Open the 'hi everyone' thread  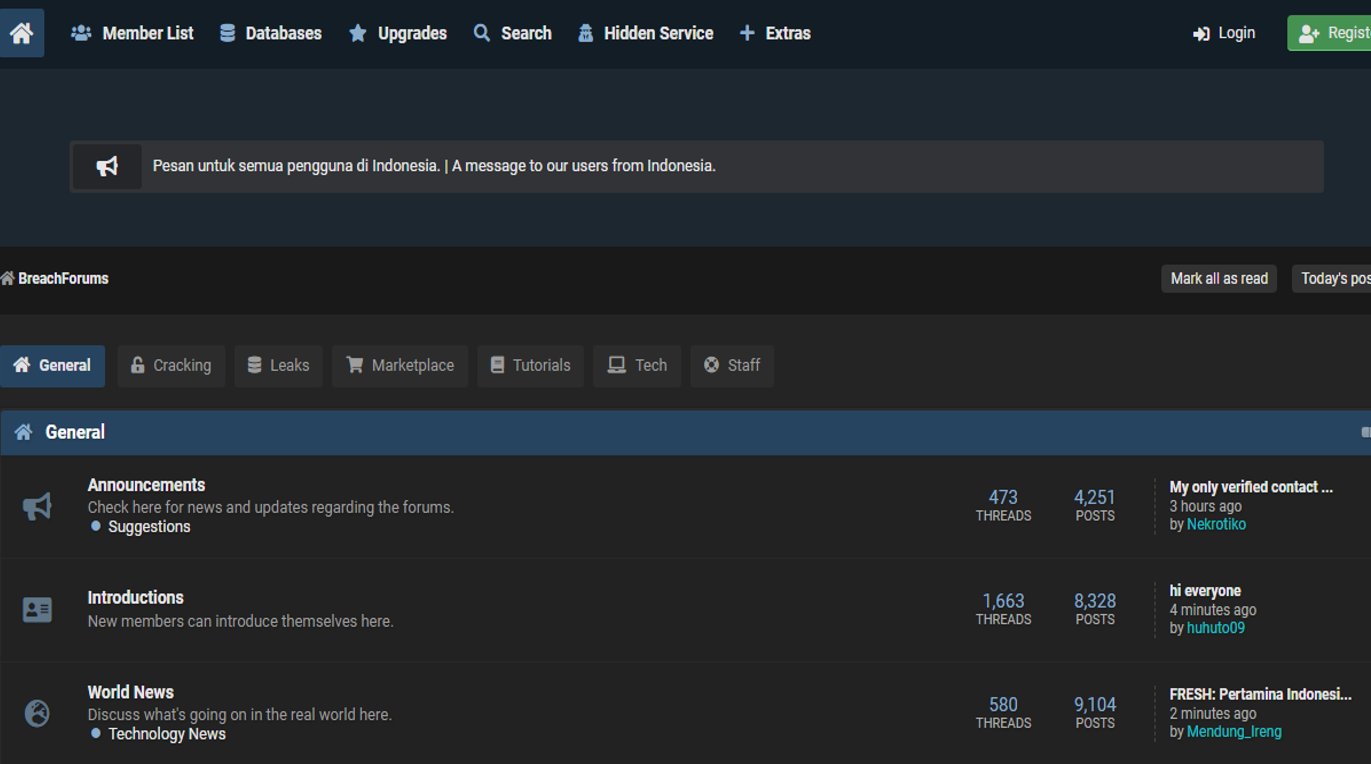[1205, 591]
